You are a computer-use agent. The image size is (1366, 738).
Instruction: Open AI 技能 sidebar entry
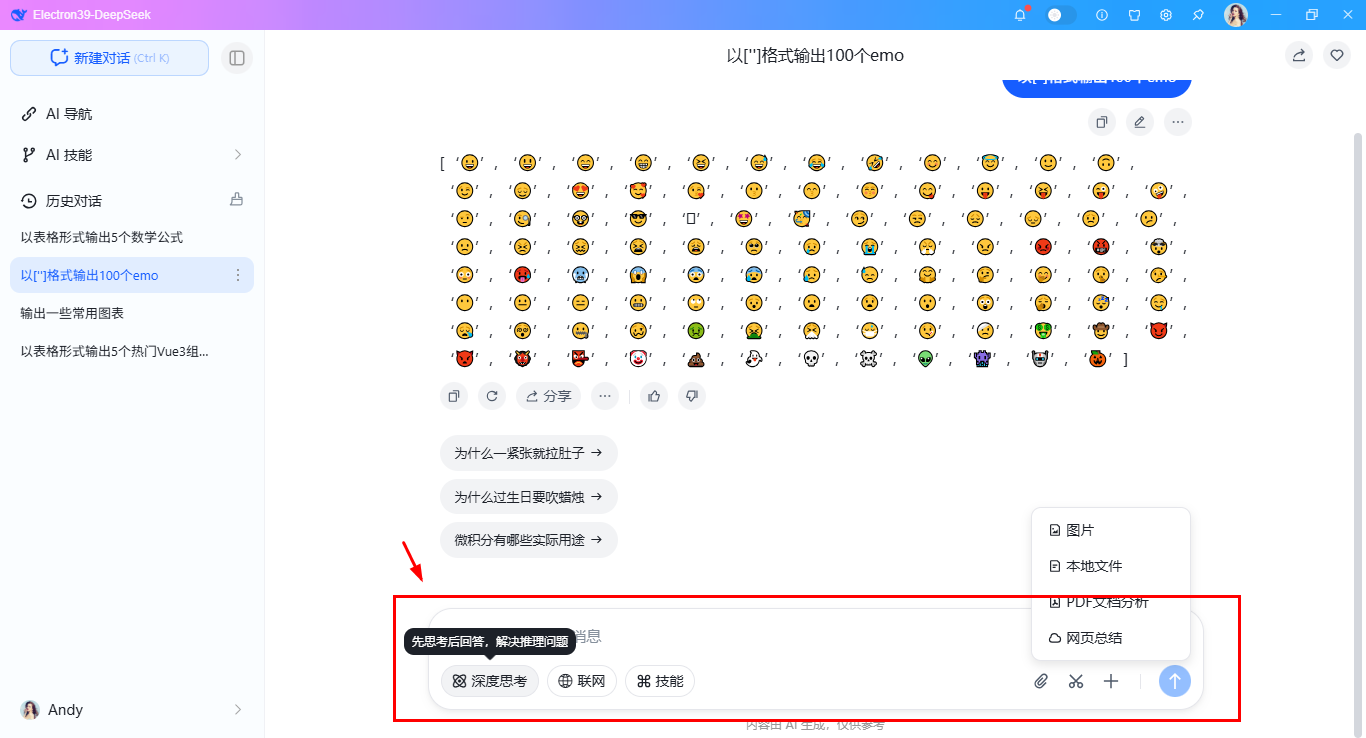click(x=132, y=155)
